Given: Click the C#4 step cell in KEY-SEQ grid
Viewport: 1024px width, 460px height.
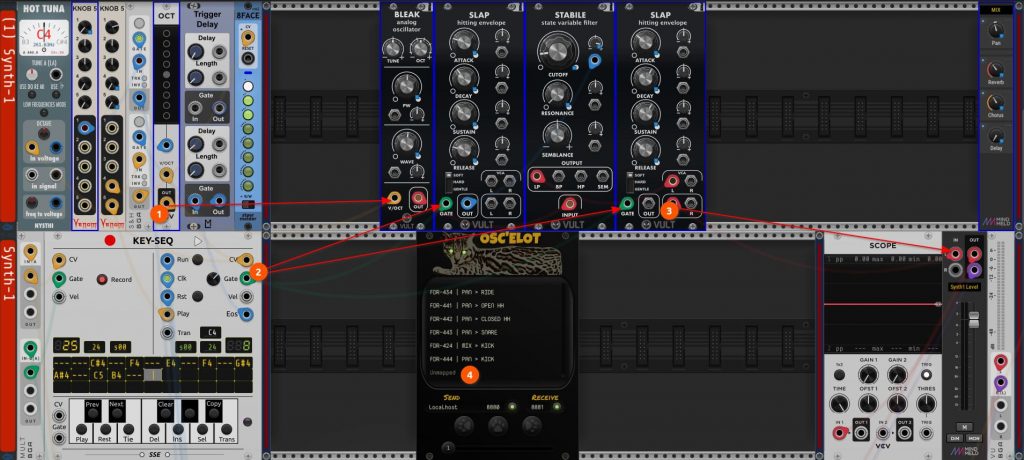Looking at the screenshot, I should [x=99, y=362].
